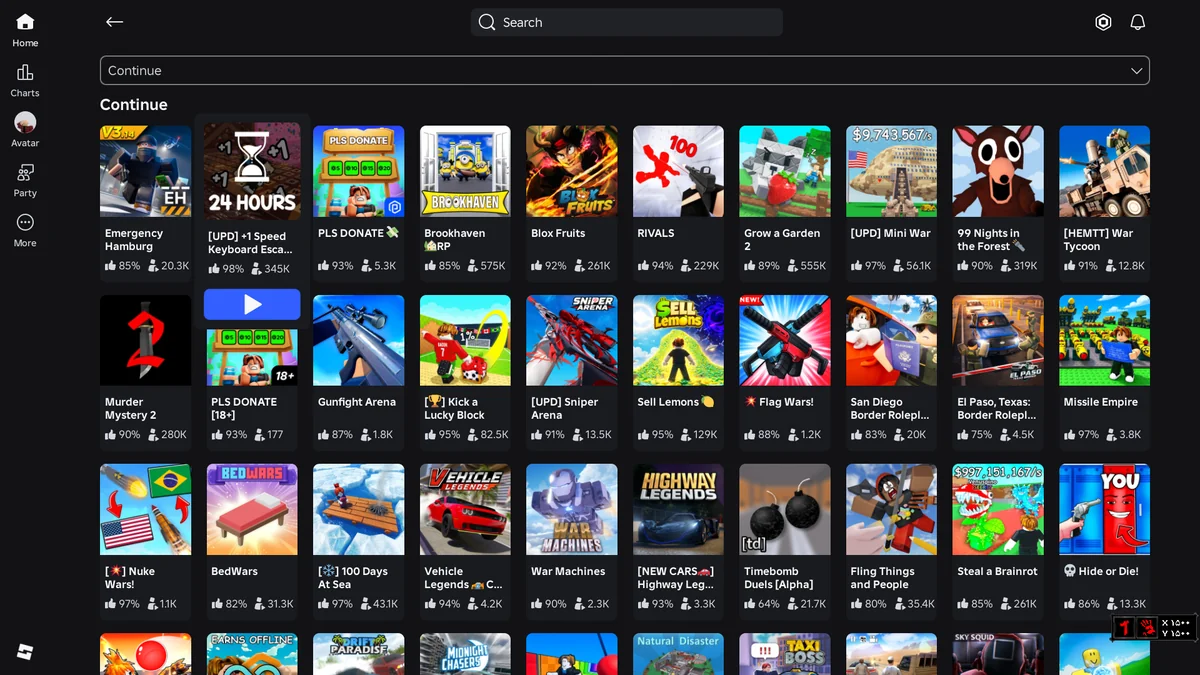The image size is (1200, 675).
Task: Open [UPD] Mini War thumbnail
Action: [x=891, y=171]
